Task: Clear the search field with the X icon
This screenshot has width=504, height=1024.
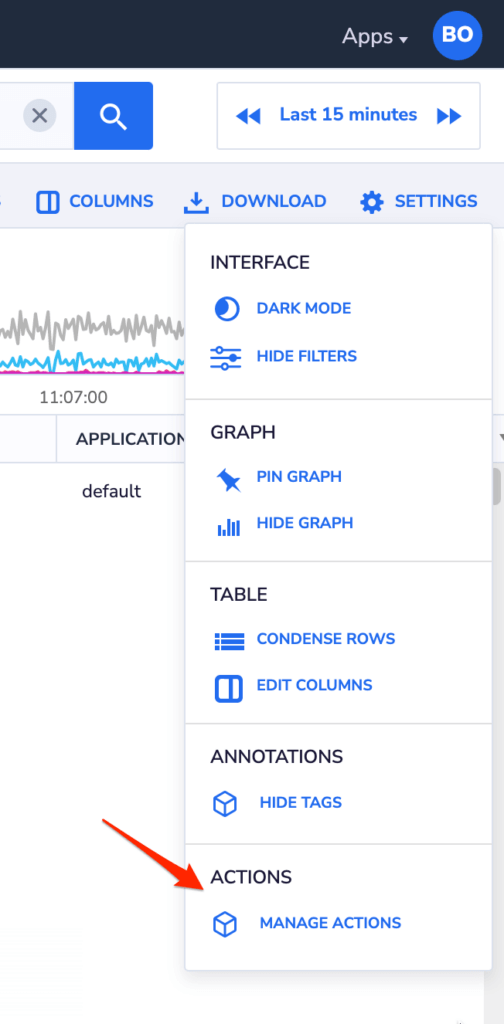Action: [40, 116]
